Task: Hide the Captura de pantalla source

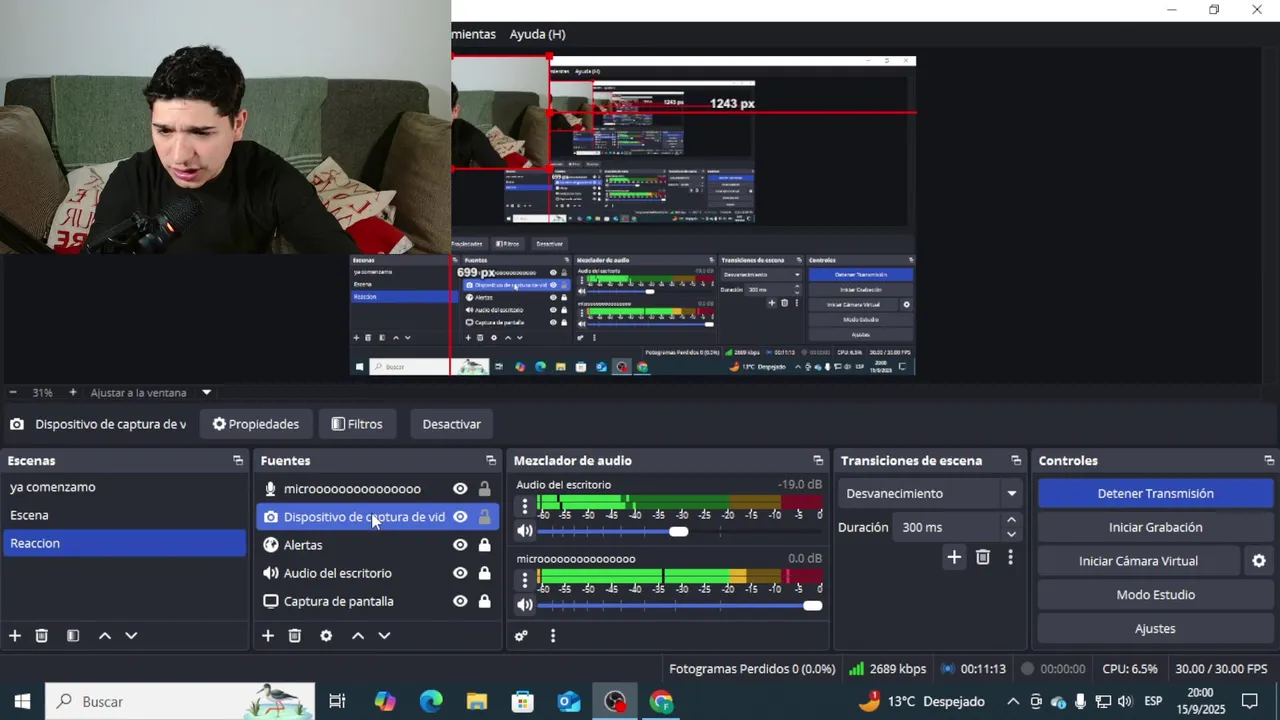Action: pos(460,601)
